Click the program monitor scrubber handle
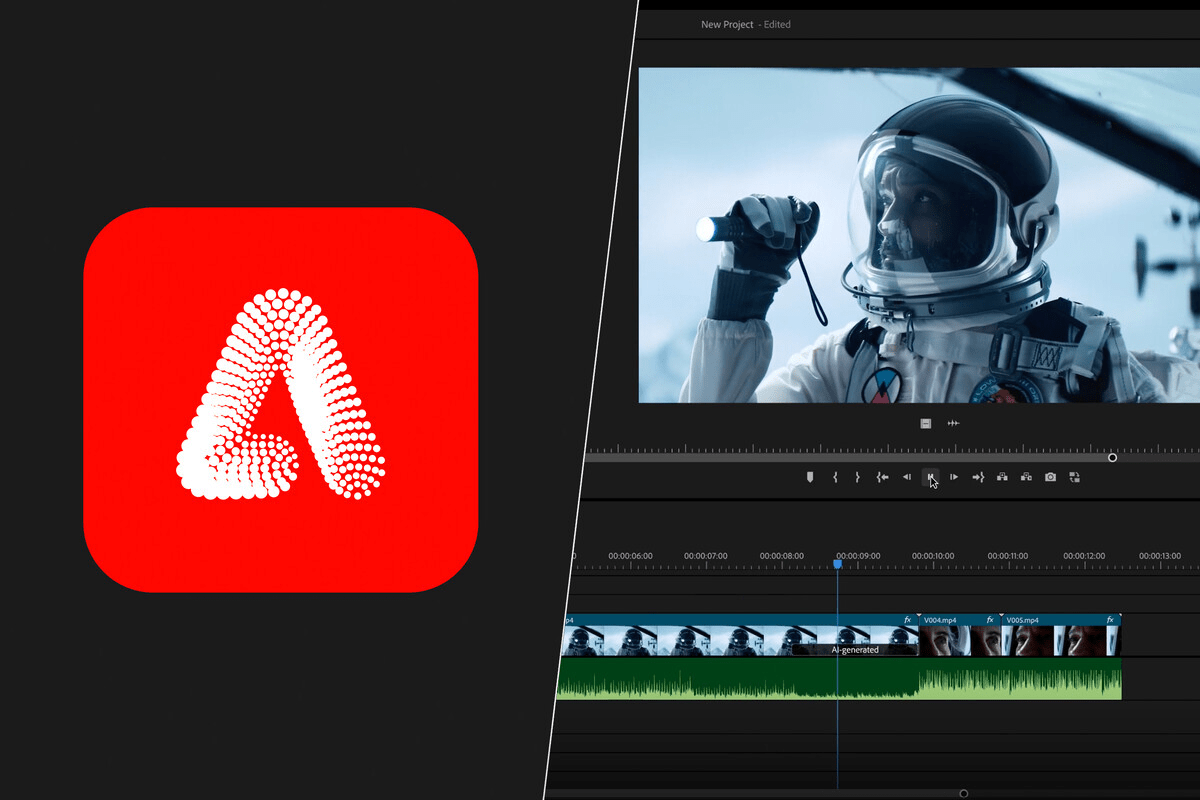The height and width of the screenshot is (800, 1200). click(1112, 457)
